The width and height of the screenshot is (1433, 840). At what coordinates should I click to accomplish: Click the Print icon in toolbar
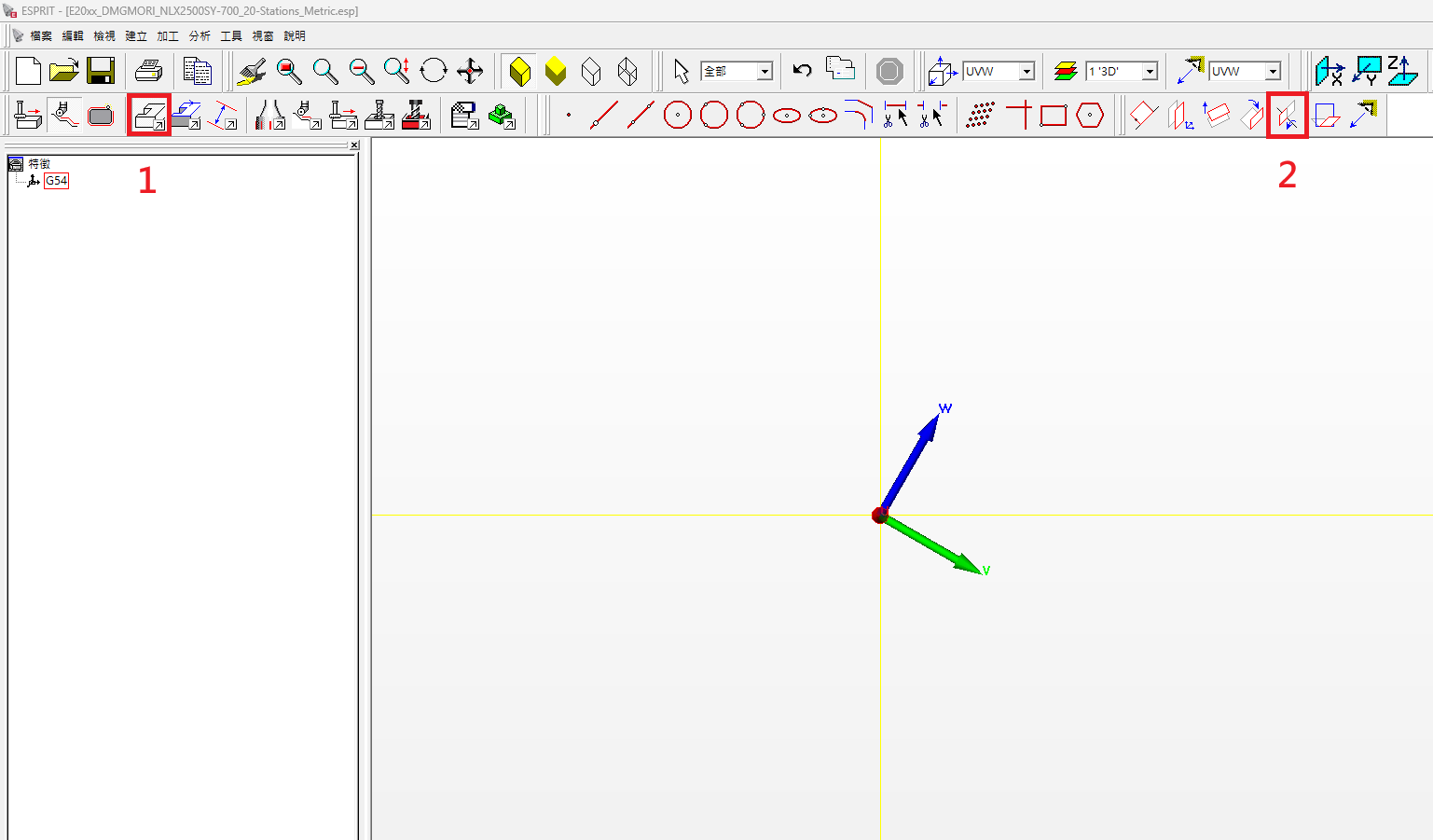pos(148,71)
